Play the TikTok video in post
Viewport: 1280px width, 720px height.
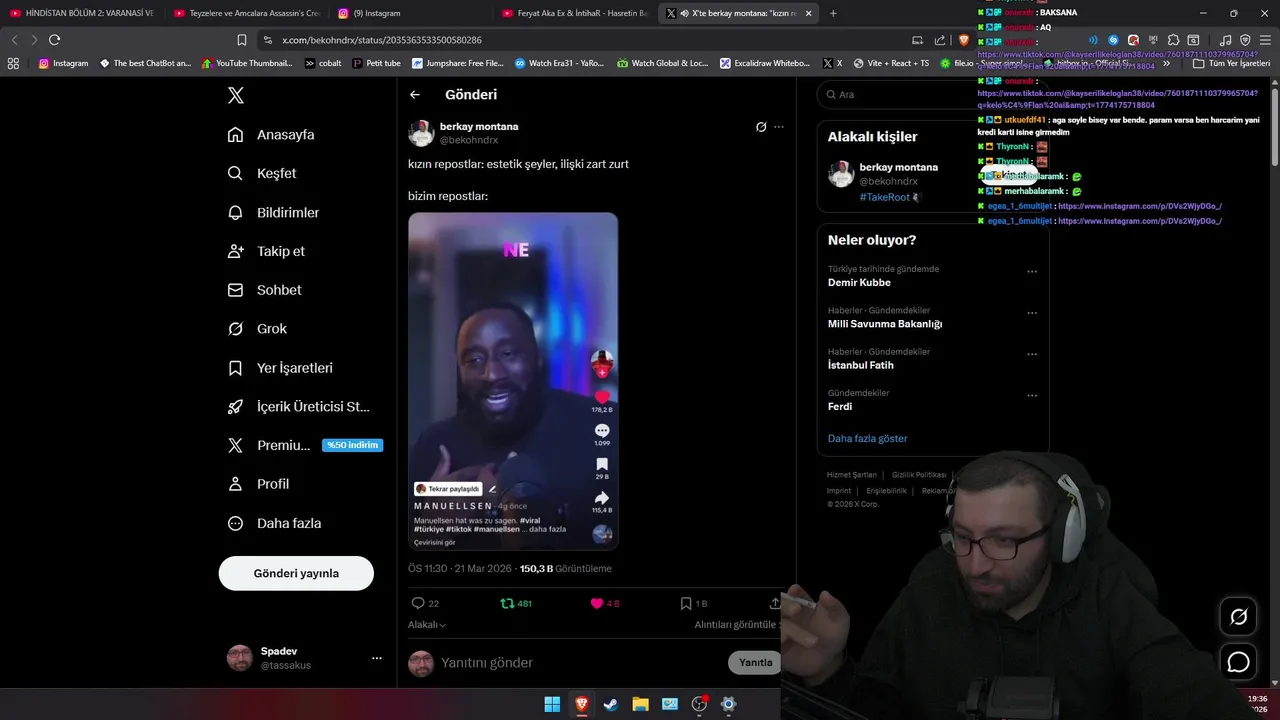(513, 381)
